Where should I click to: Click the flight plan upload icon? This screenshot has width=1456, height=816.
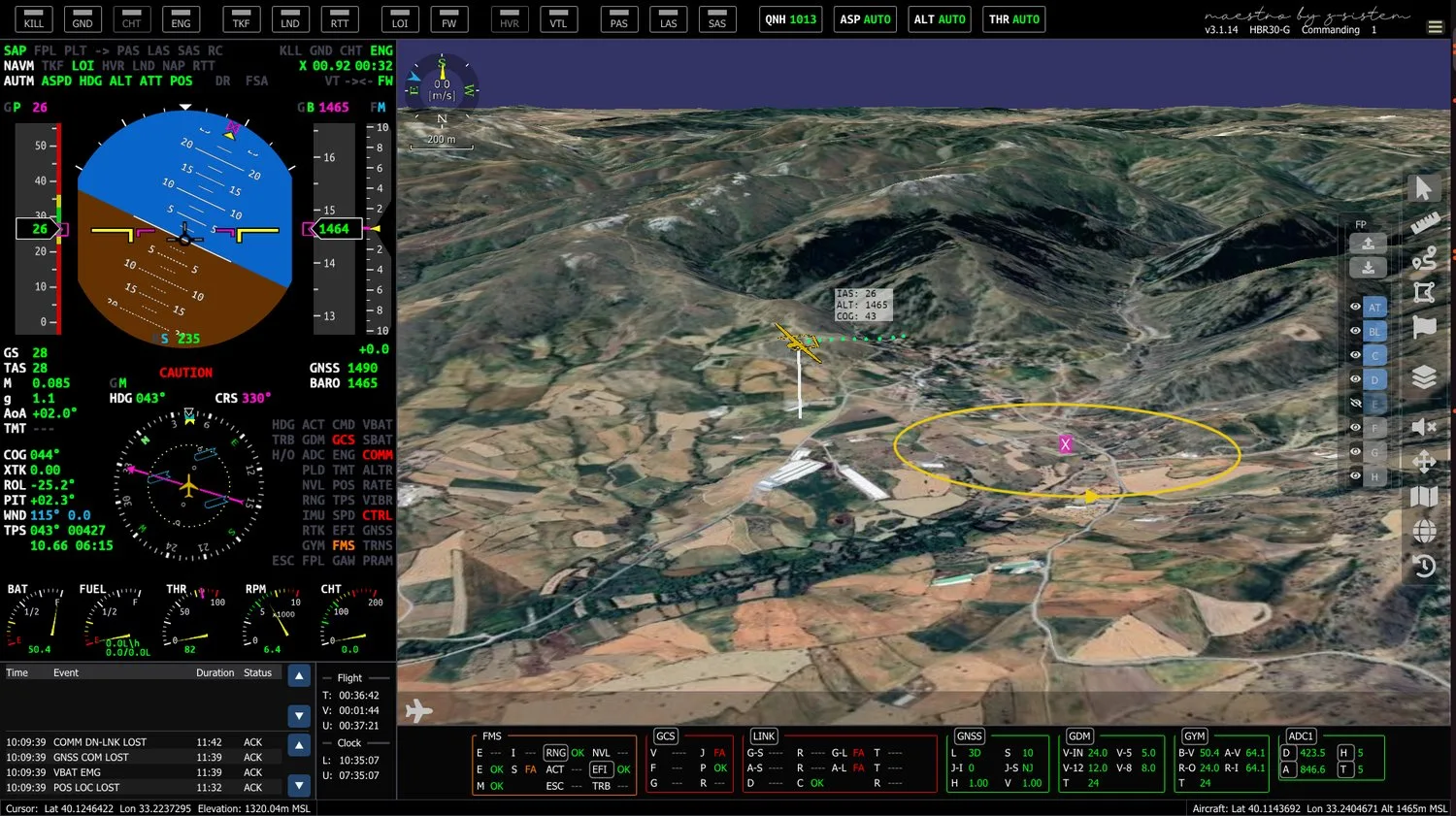(1368, 244)
